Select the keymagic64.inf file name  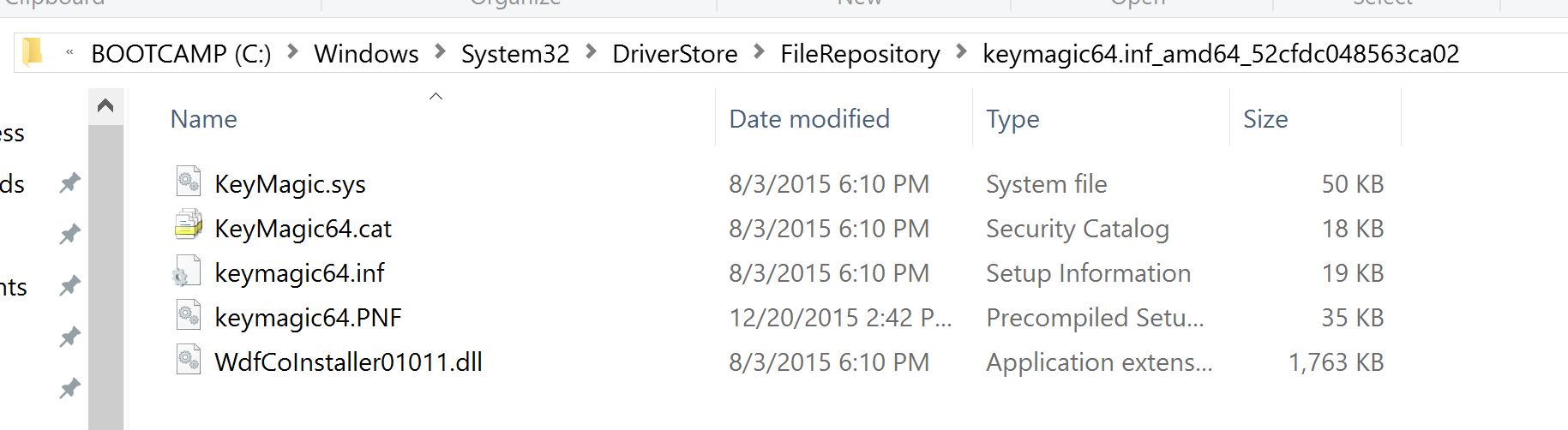click(x=299, y=273)
